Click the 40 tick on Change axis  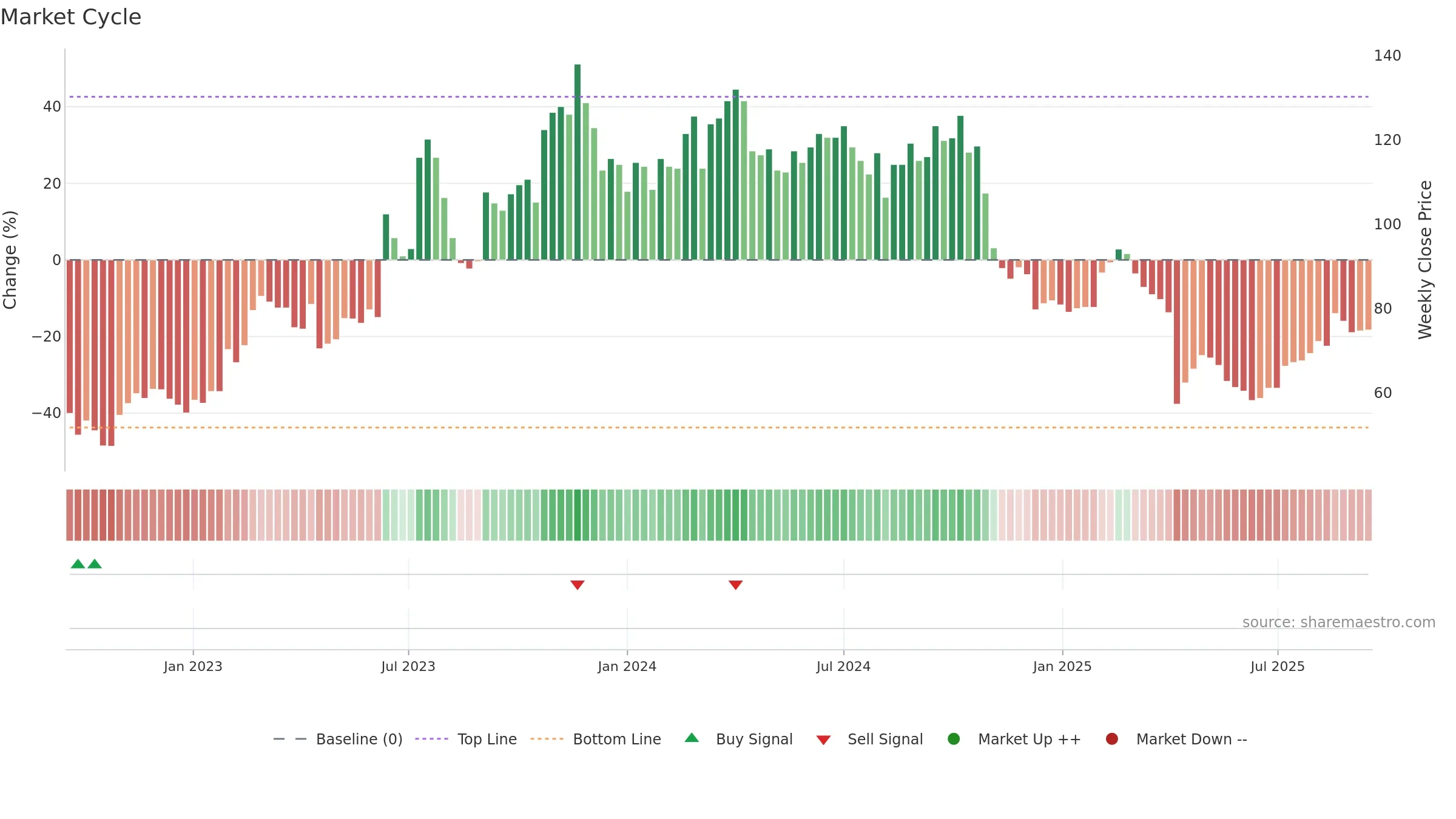52,107
